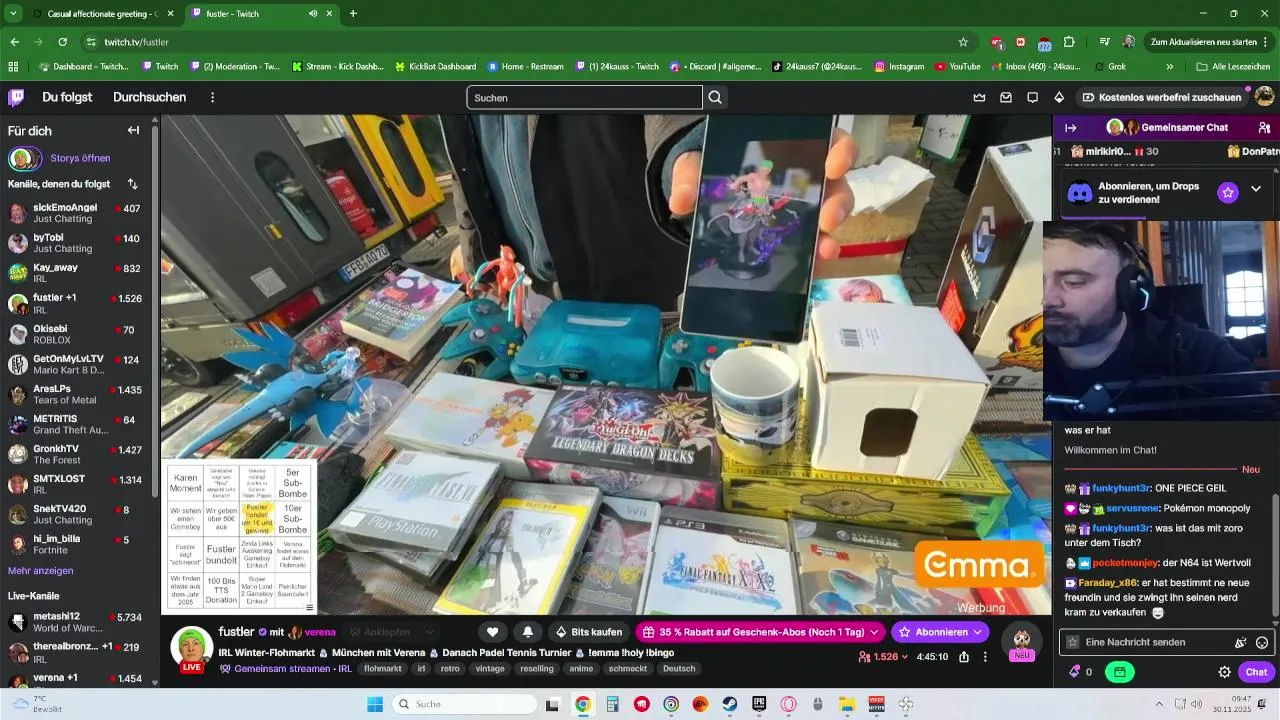The image size is (1280, 720).
Task: Reload the browser page
Action: pos(62,42)
